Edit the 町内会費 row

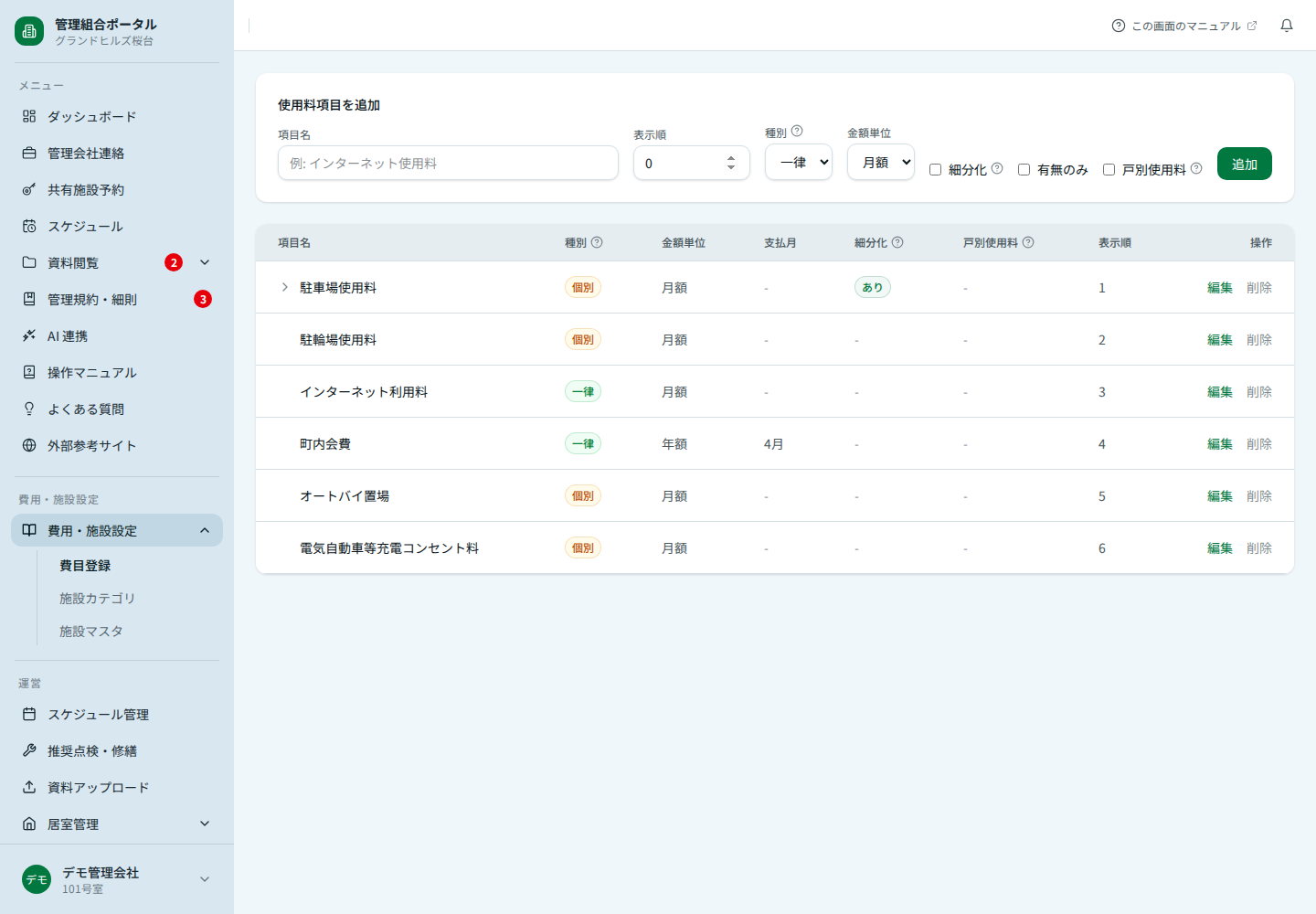point(1220,443)
